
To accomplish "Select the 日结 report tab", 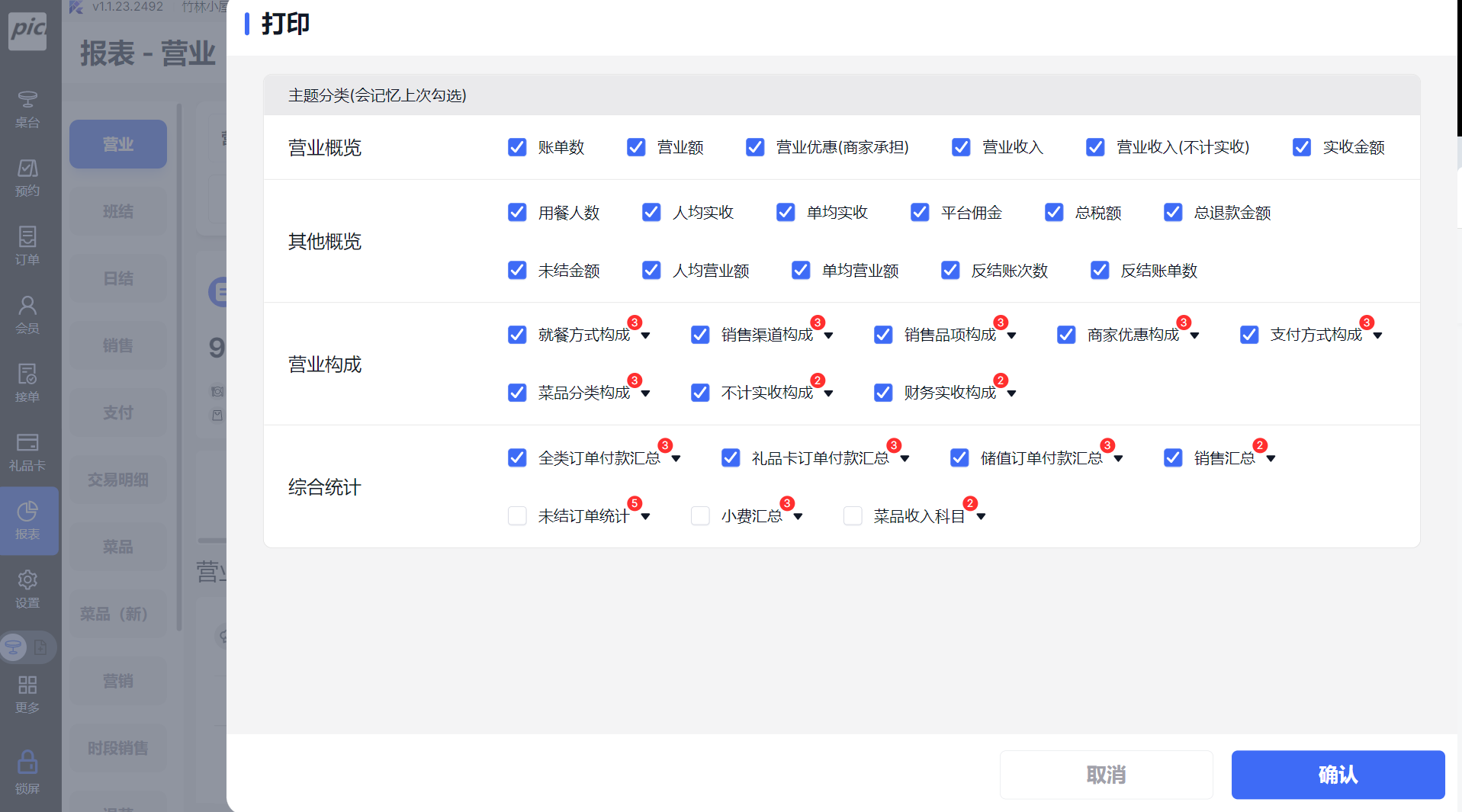I will 118,278.
